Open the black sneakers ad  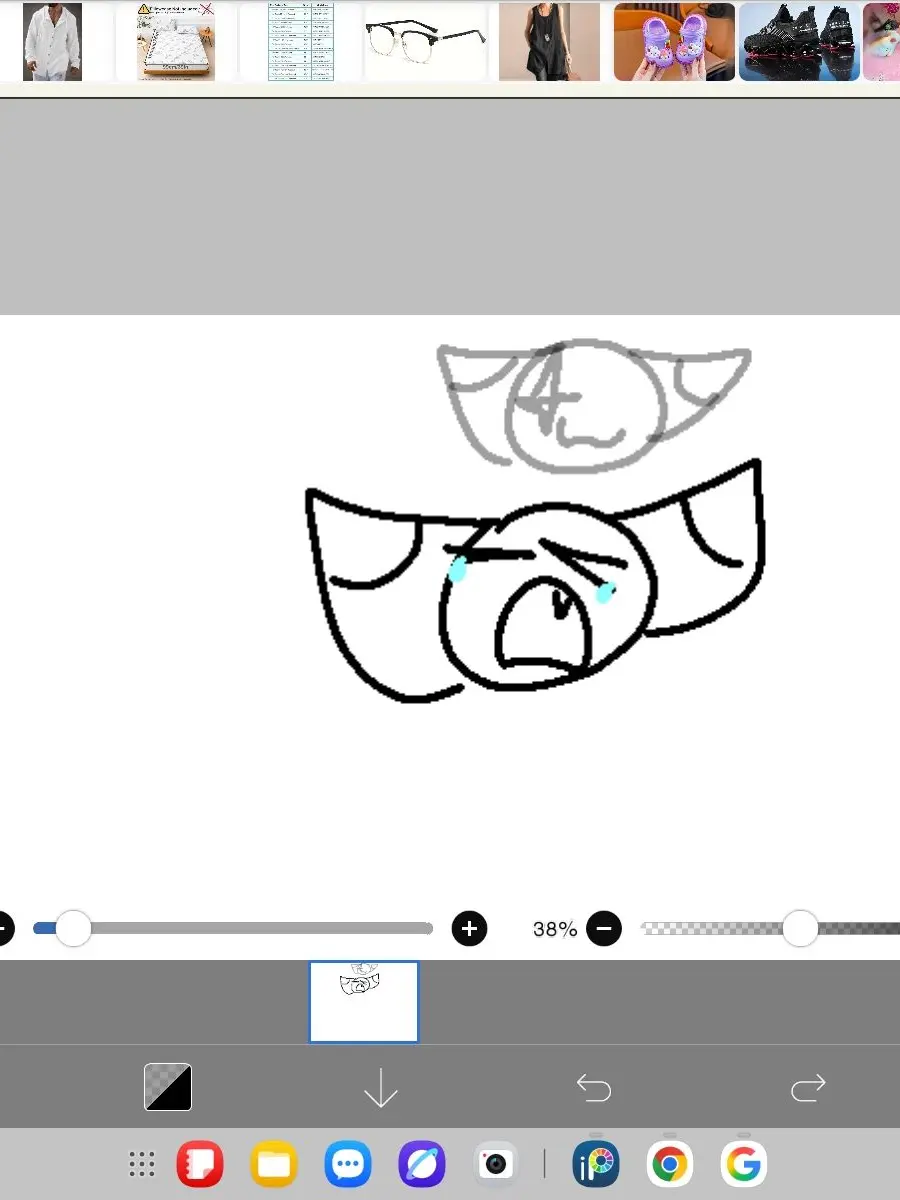799,42
